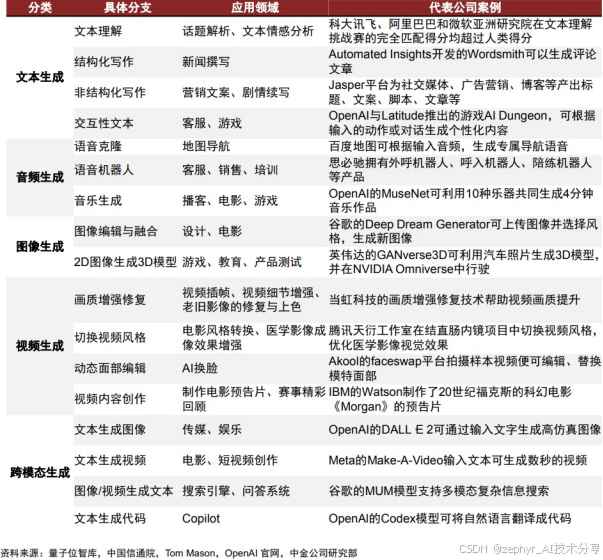Click the 科大讯飞 case text
The width and height of the screenshot is (603, 560).
point(461,31)
